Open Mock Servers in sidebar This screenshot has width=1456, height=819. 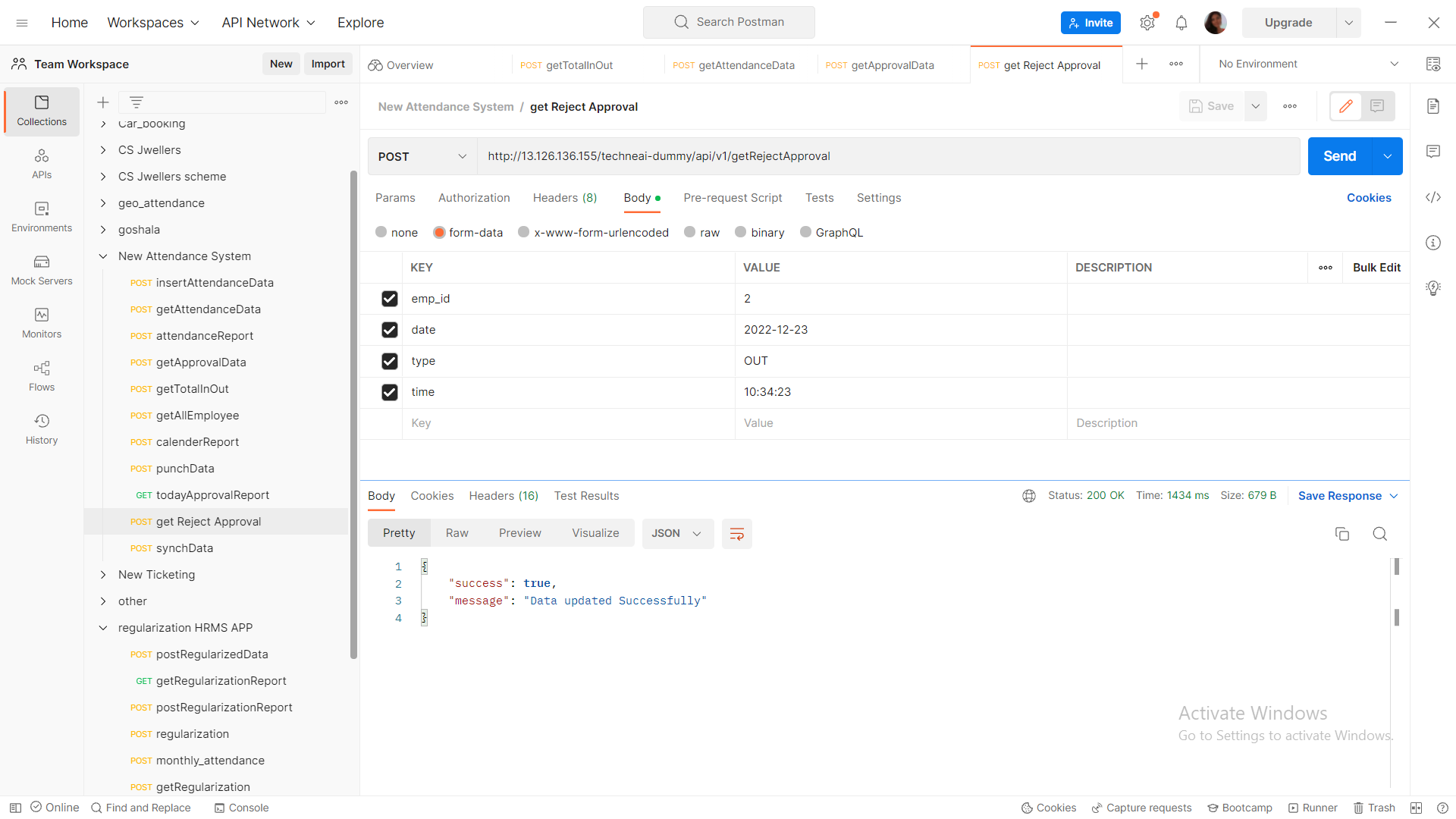(x=42, y=270)
